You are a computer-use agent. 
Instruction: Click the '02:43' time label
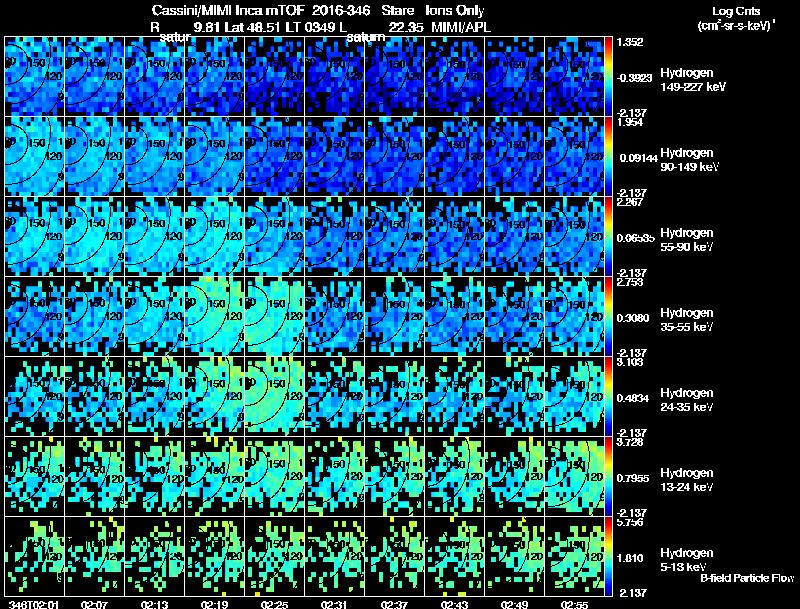point(454,605)
